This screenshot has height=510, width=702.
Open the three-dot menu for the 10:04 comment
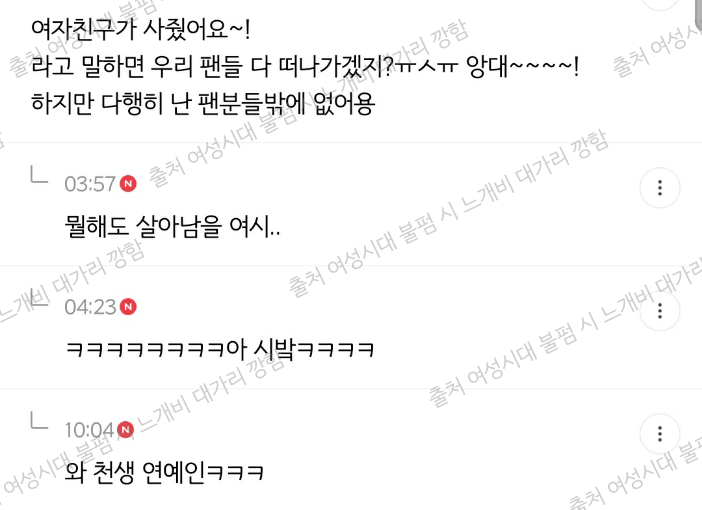click(659, 434)
